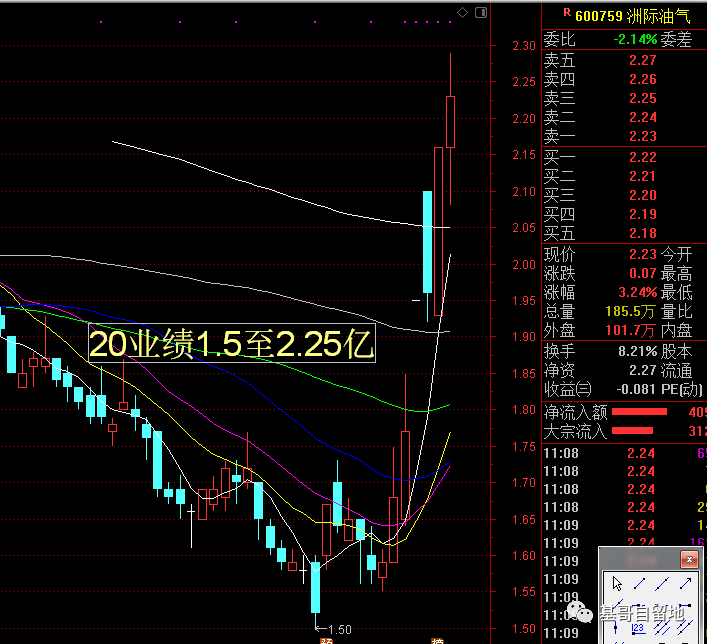Click the 委比 -2.14% value
This screenshot has height=644, width=707.
635,40
